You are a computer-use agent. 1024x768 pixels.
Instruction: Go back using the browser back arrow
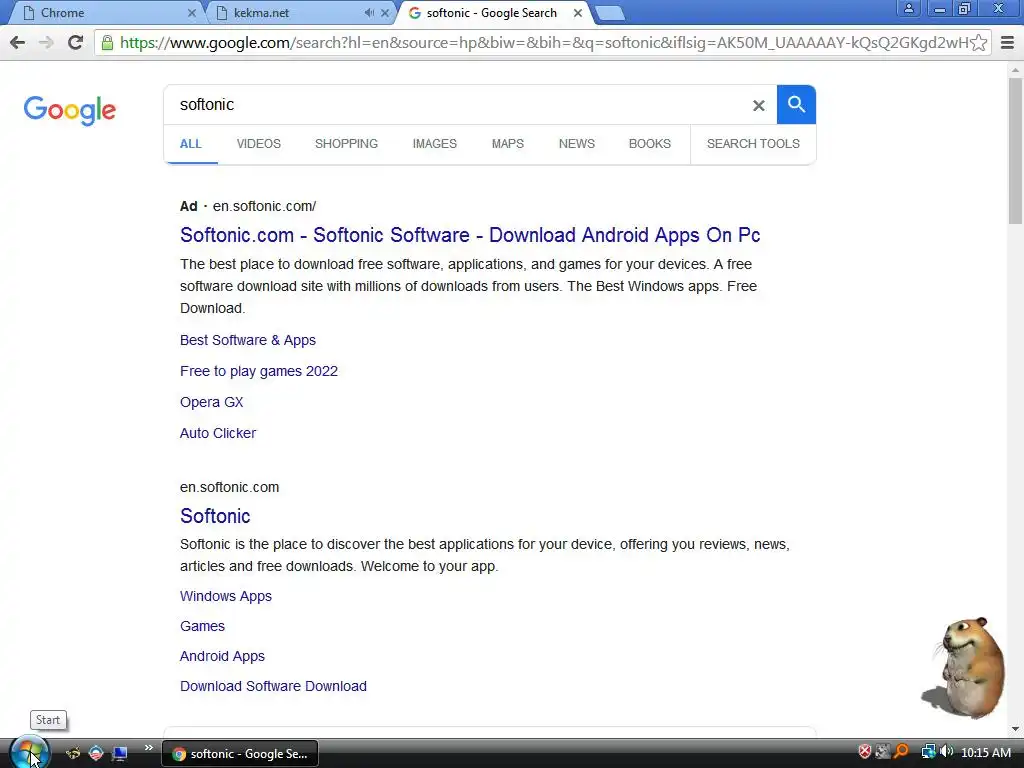coord(18,42)
